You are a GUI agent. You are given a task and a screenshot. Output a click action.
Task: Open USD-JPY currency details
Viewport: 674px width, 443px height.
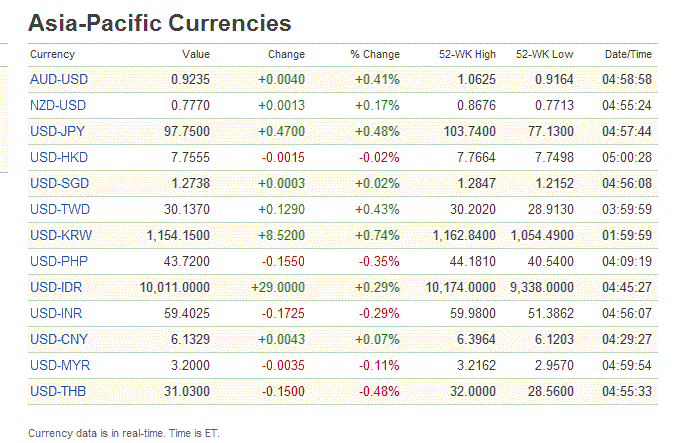click(x=56, y=131)
